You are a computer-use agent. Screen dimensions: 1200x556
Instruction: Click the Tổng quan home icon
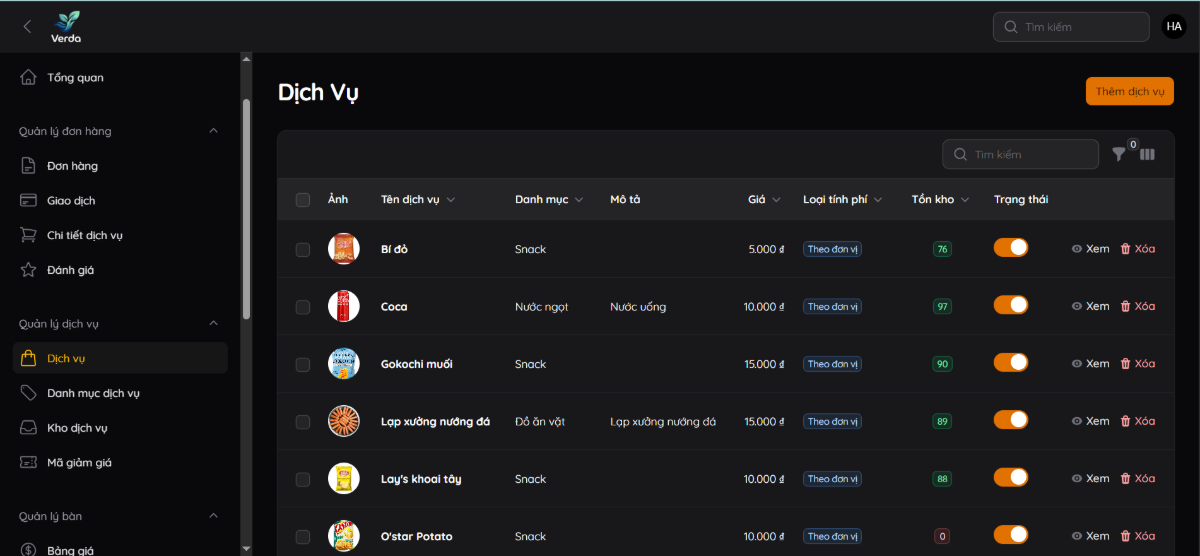click(28, 77)
